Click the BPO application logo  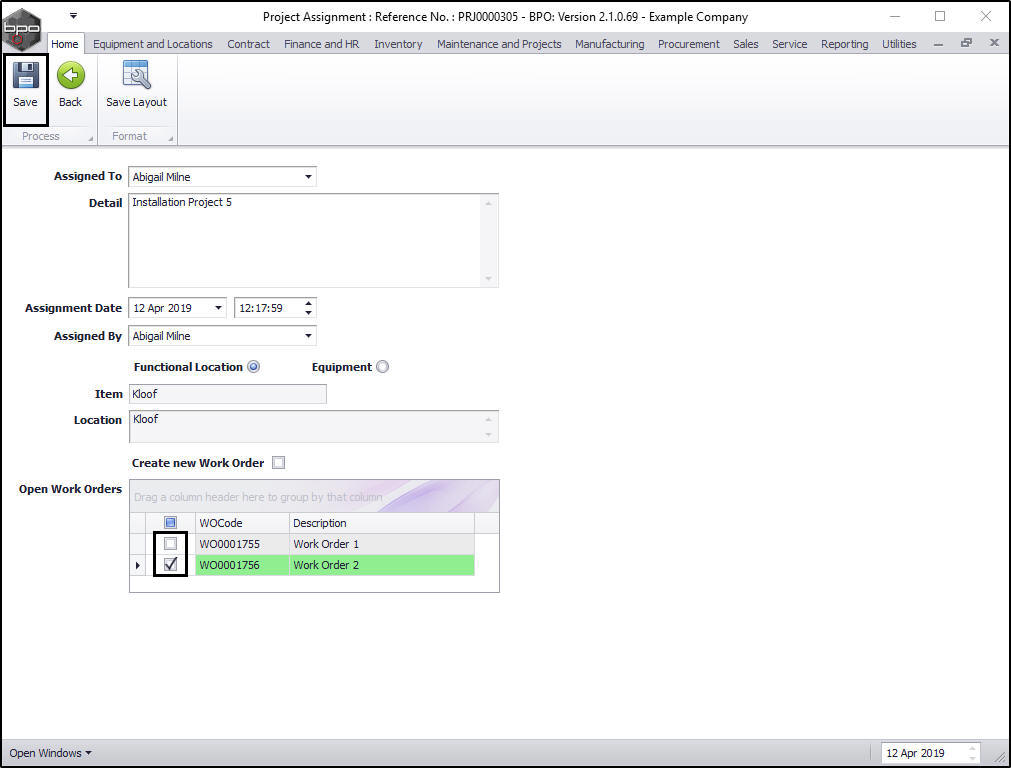tap(22, 28)
